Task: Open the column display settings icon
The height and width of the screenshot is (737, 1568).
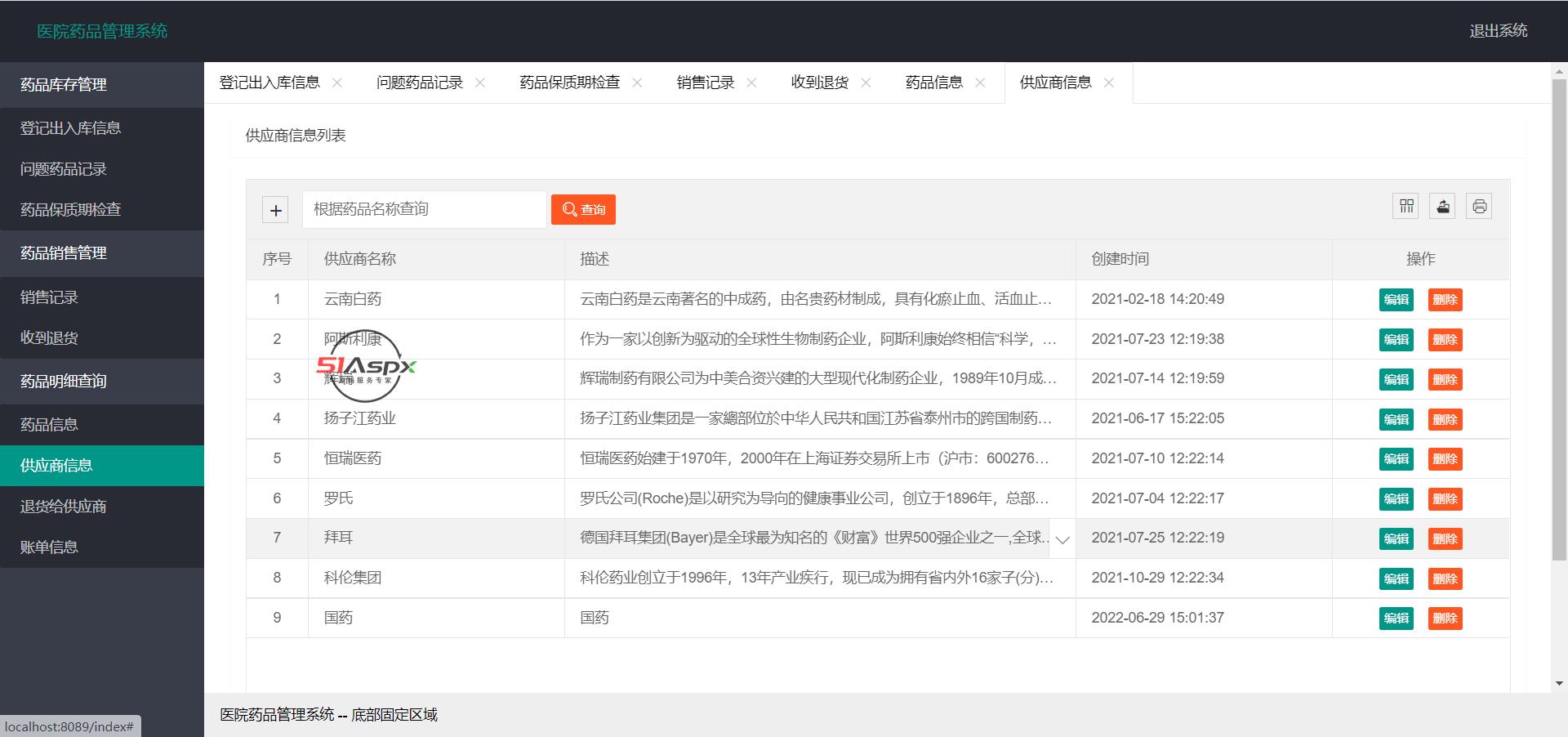Action: pyautogui.click(x=1405, y=206)
